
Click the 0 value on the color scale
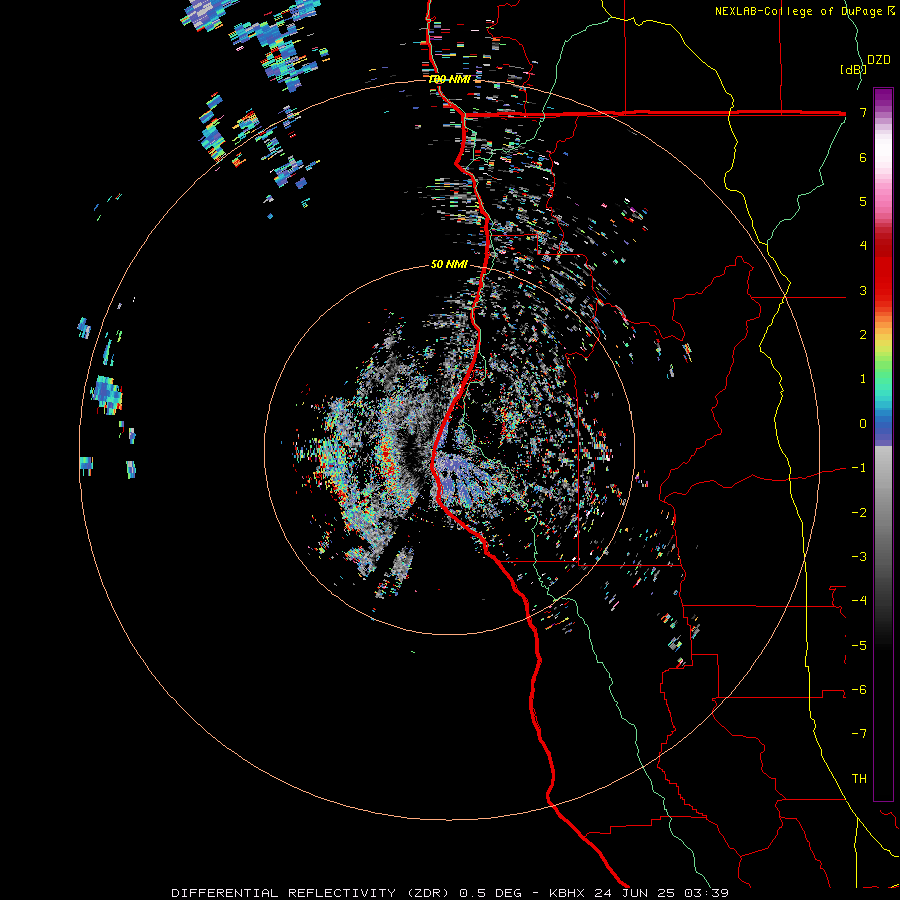click(x=863, y=424)
